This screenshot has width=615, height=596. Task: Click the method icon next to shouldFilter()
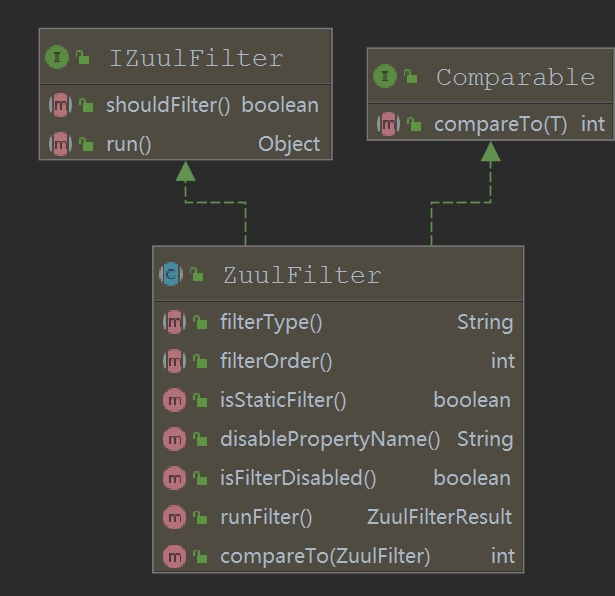pyautogui.click(x=61, y=105)
